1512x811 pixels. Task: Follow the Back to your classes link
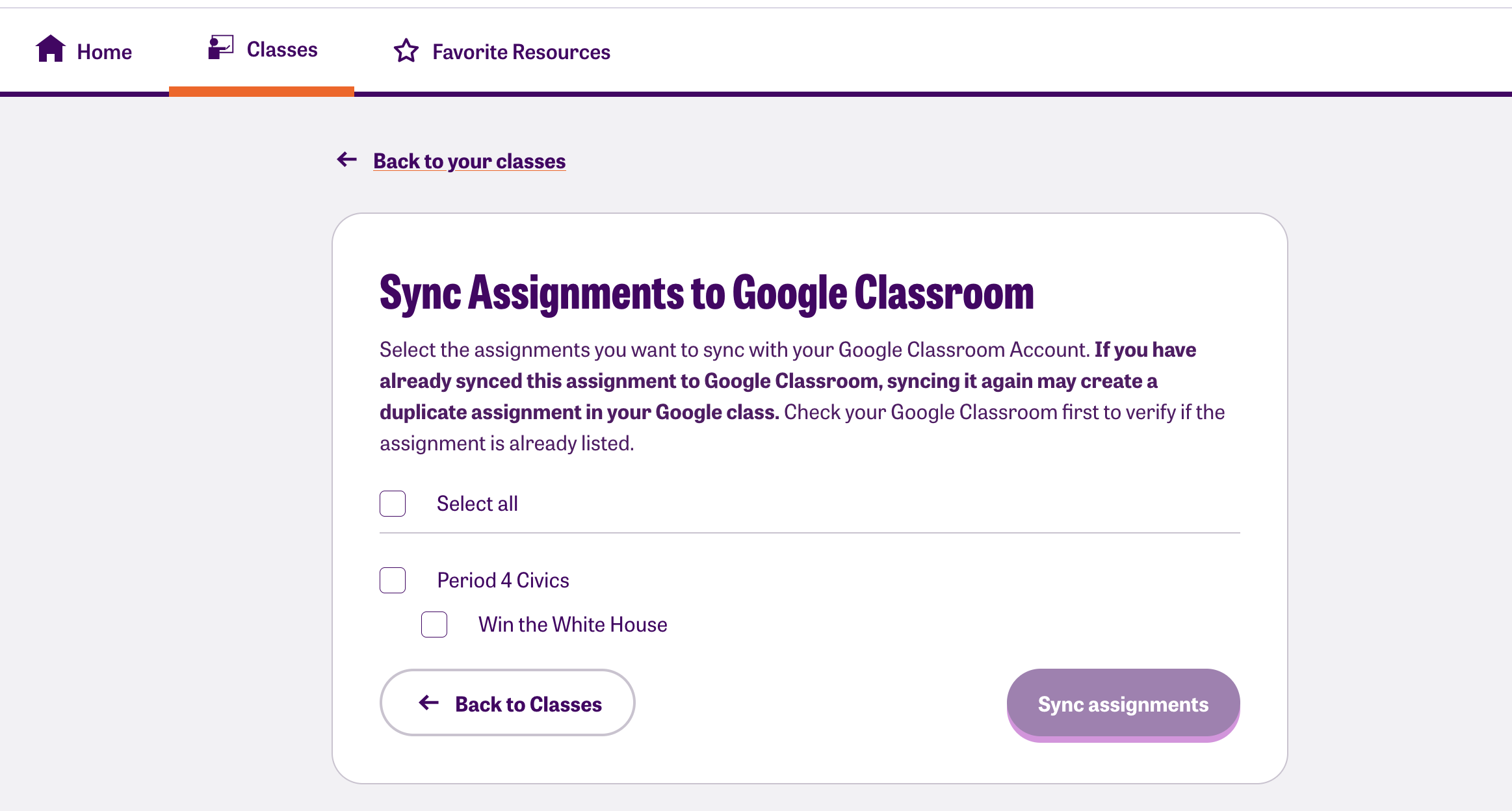point(469,161)
